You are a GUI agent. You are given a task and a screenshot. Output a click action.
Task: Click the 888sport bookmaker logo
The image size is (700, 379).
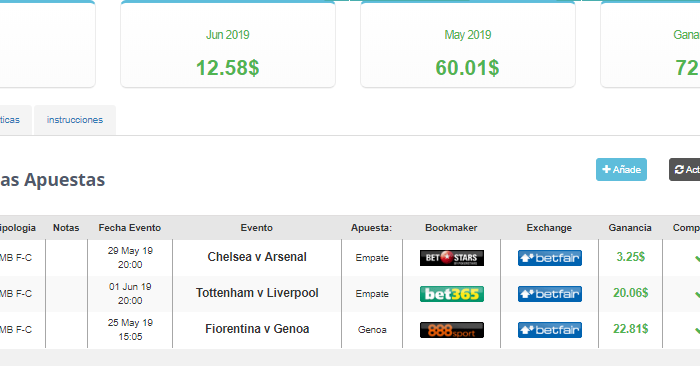click(x=451, y=330)
